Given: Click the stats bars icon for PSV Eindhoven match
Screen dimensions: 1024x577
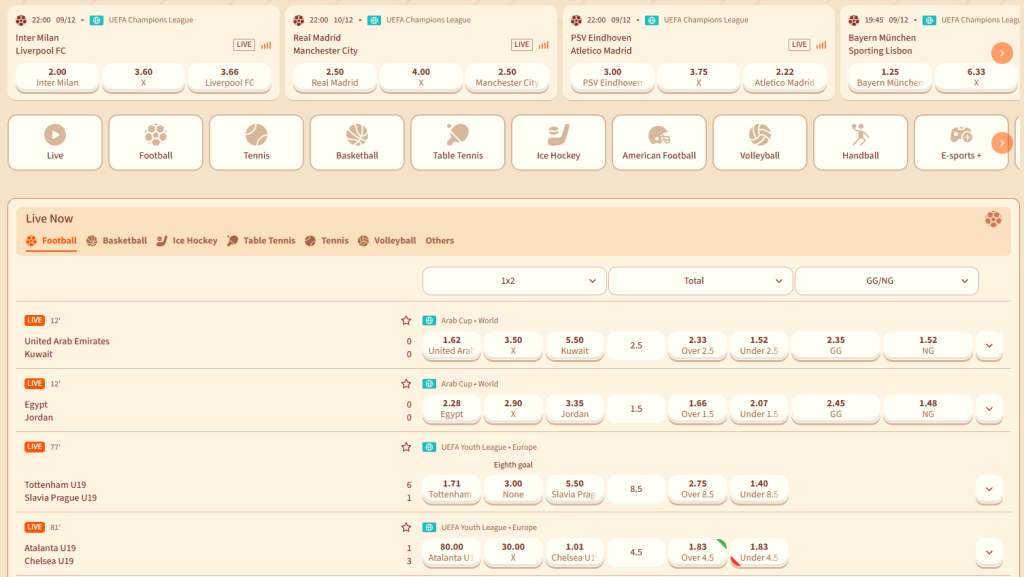Looking at the screenshot, I should [821, 45].
